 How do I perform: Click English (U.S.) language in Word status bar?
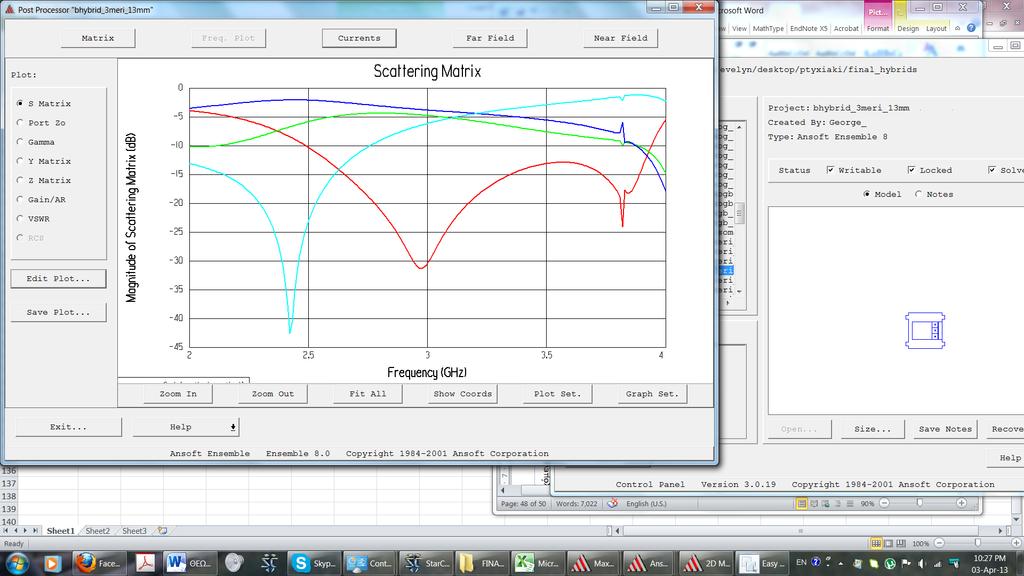(x=646, y=504)
